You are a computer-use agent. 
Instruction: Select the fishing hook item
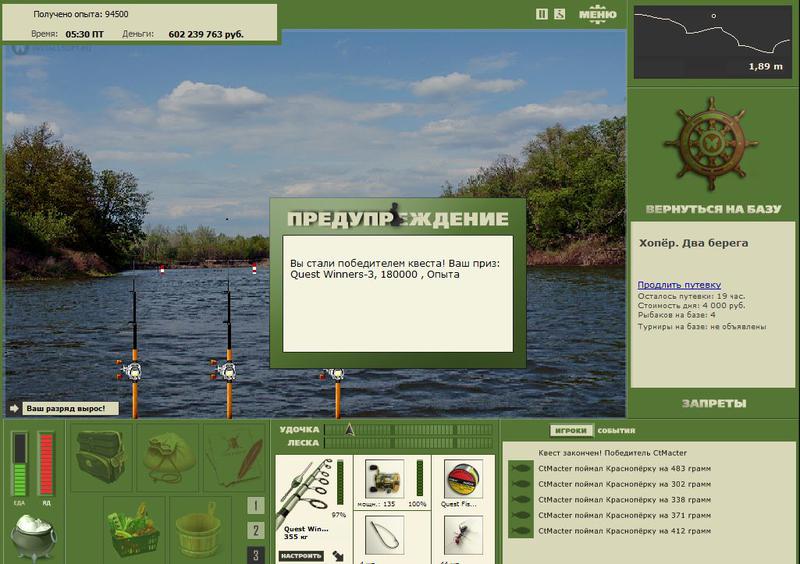coord(384,535)
